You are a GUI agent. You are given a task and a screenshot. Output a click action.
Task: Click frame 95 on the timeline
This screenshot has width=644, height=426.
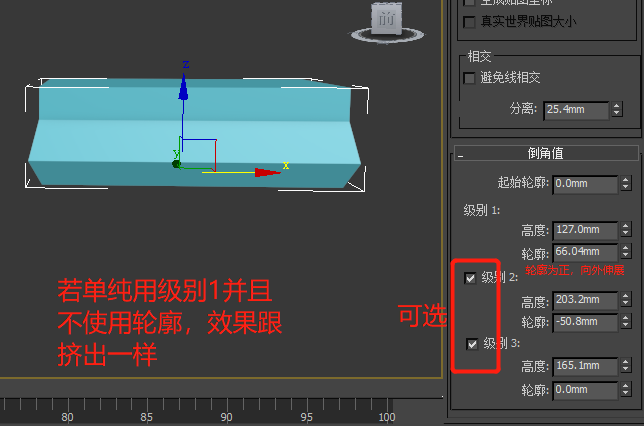(306, 417)
